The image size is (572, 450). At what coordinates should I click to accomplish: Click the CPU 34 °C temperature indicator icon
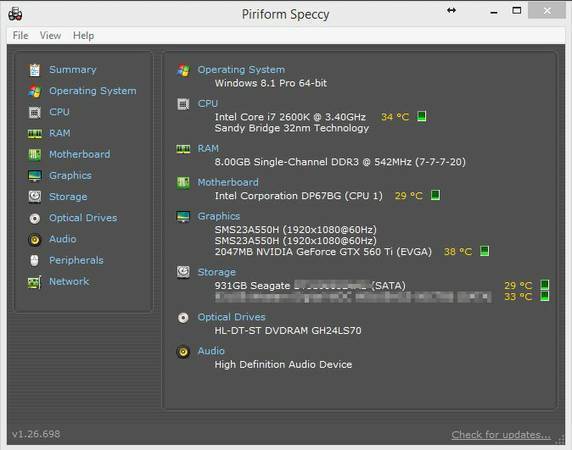(x=422, y=116)
